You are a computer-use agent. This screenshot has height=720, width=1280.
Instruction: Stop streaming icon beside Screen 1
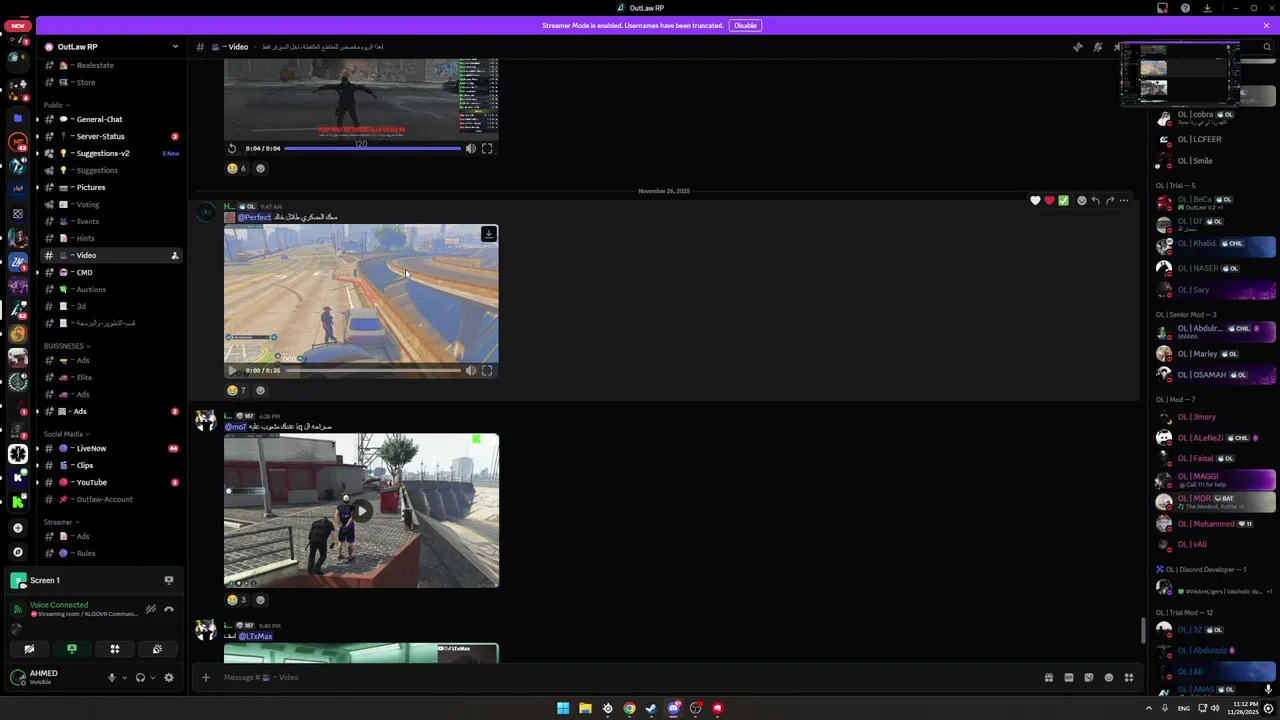168,580
